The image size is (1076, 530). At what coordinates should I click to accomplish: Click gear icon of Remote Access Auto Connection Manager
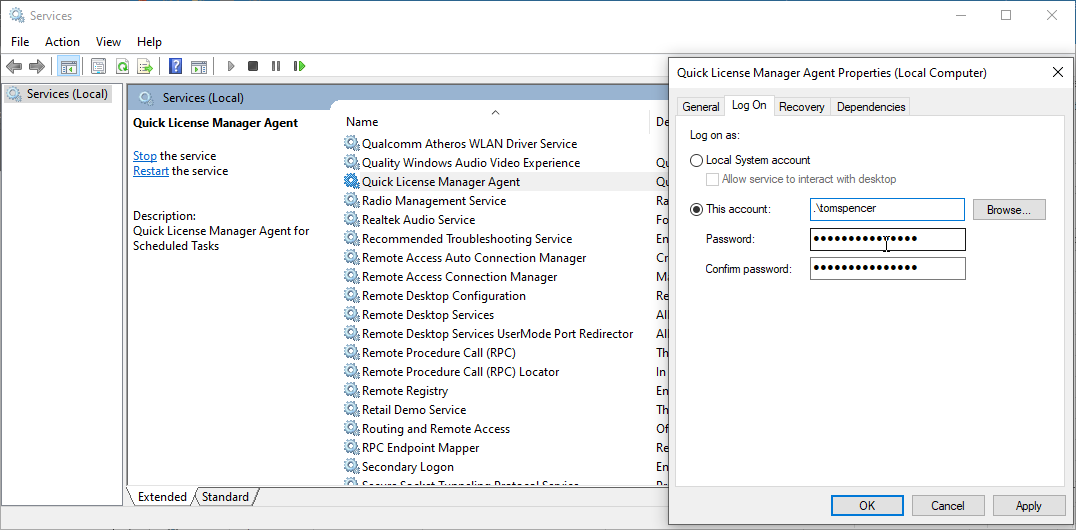click(351, 257)
